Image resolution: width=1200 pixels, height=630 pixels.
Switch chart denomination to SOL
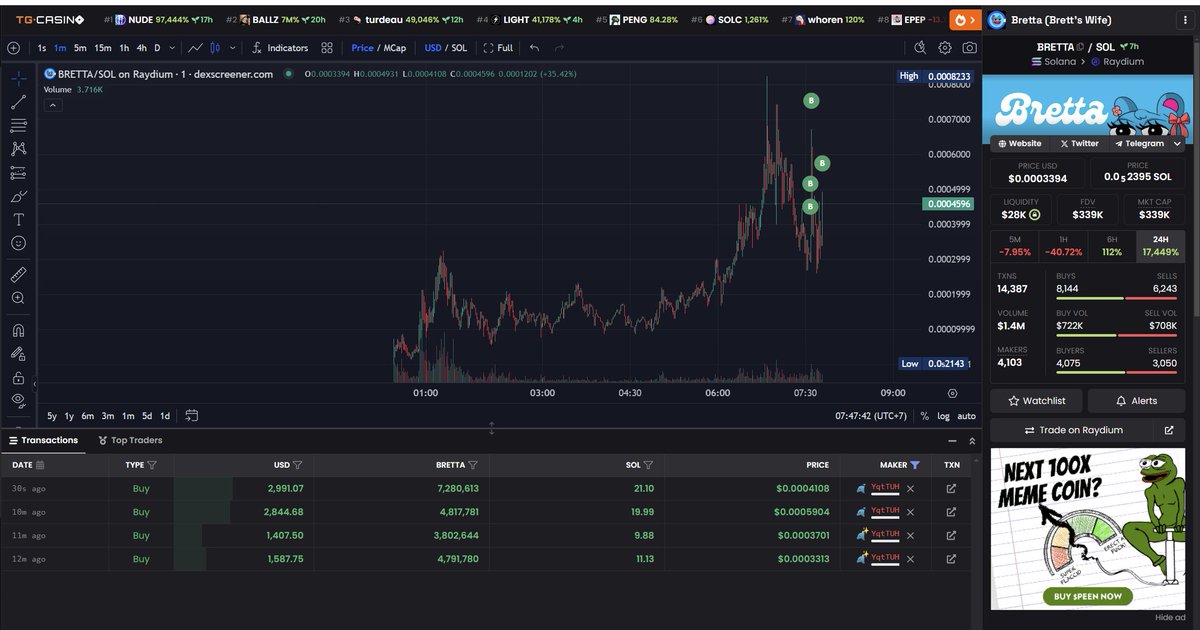point(459,48)
